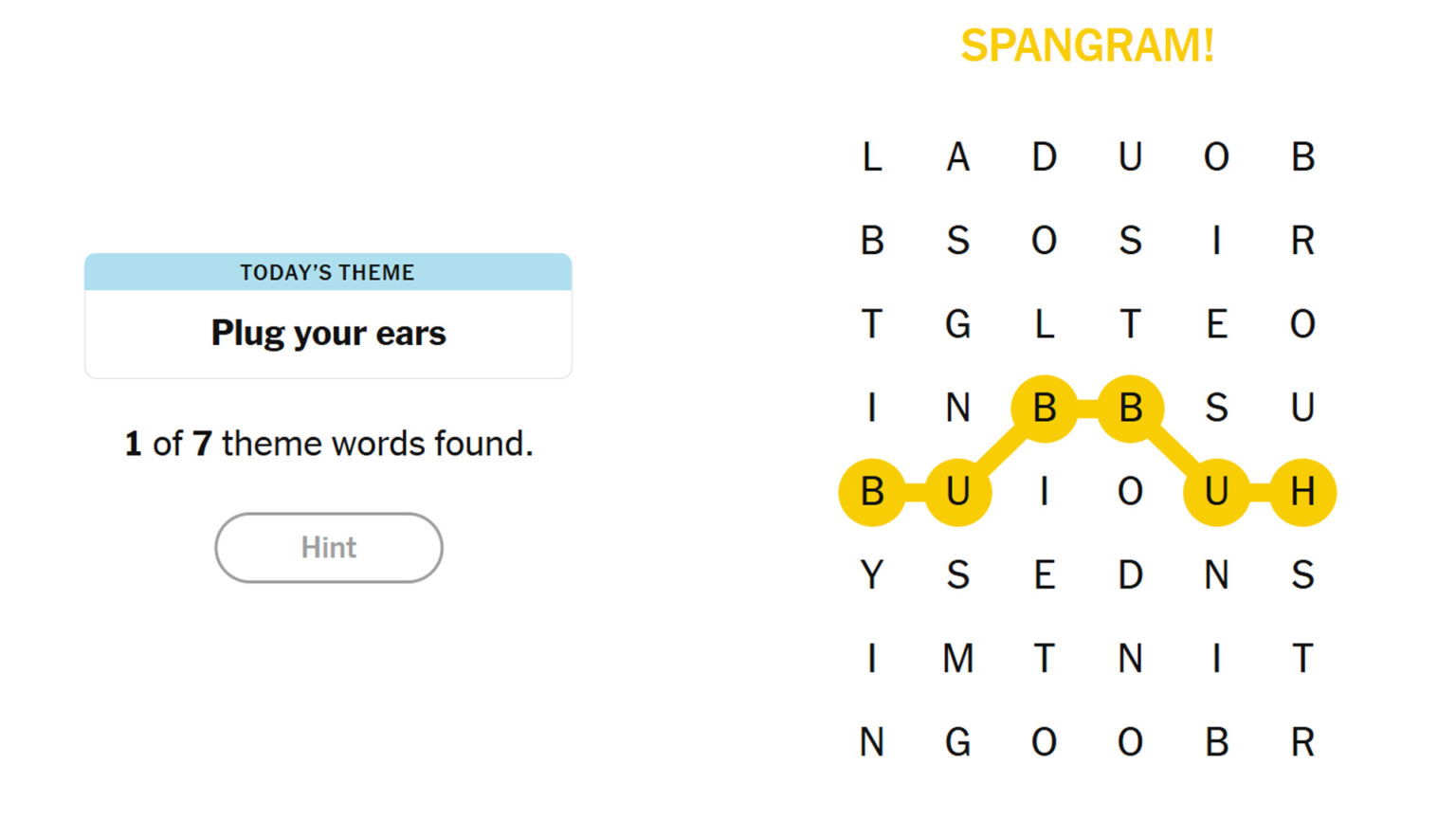This screenshot has width=1456, height=819.
Task: Click the SPANGRAM! label above the grid
Action: [x=1087, y=45]
